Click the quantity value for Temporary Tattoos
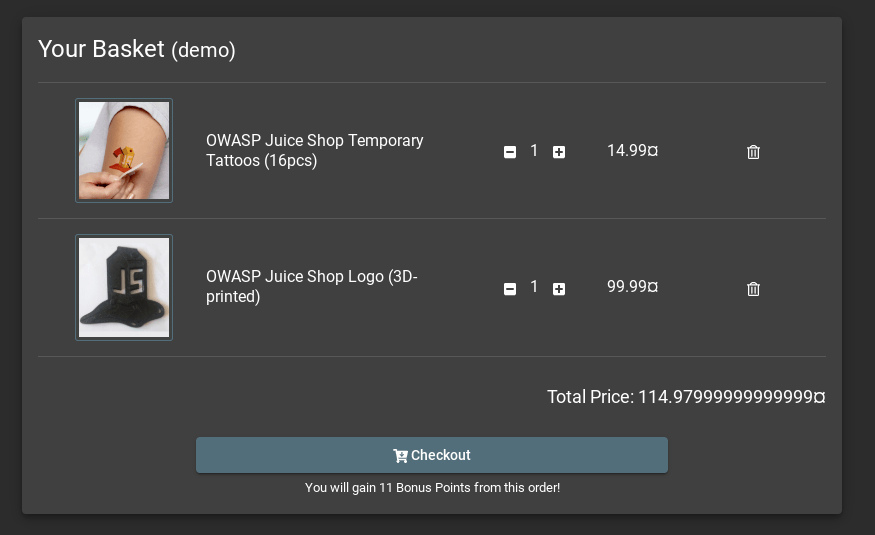The height and width of the screenshot is (535, 875). pos(534,151)
